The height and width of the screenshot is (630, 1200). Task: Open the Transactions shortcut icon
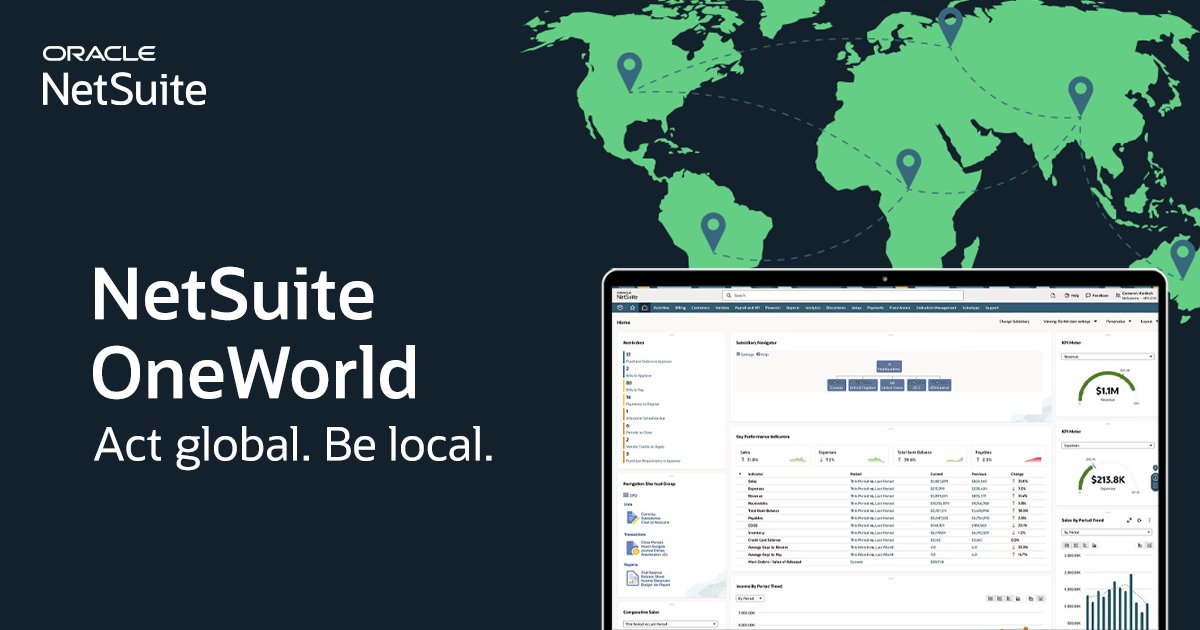coord(632,548)
